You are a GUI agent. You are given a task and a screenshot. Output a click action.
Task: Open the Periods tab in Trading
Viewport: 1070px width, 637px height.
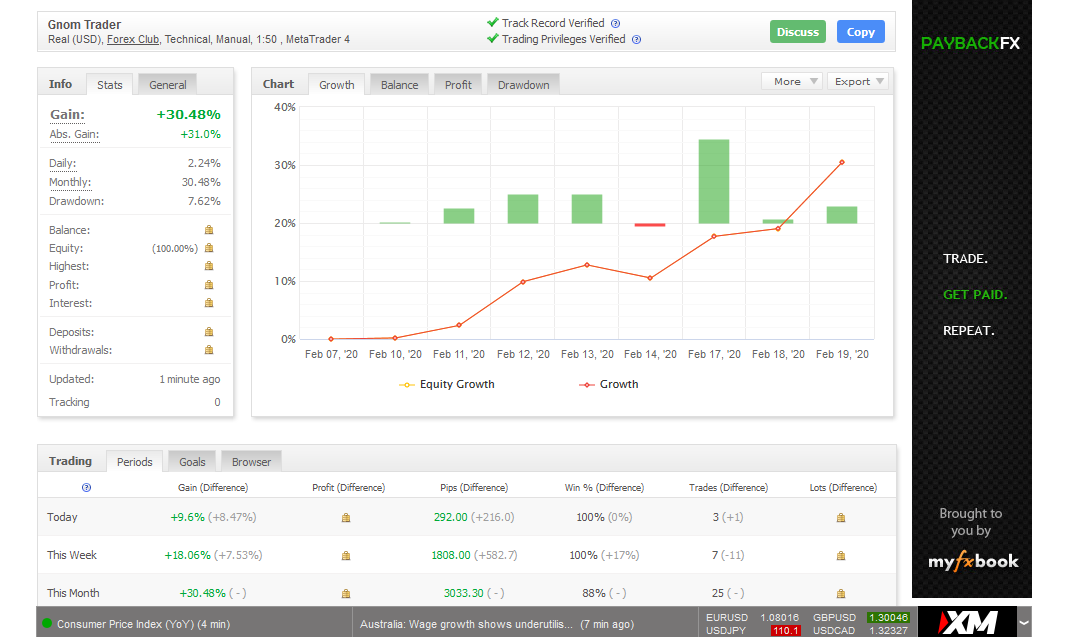tap(134, 462)
